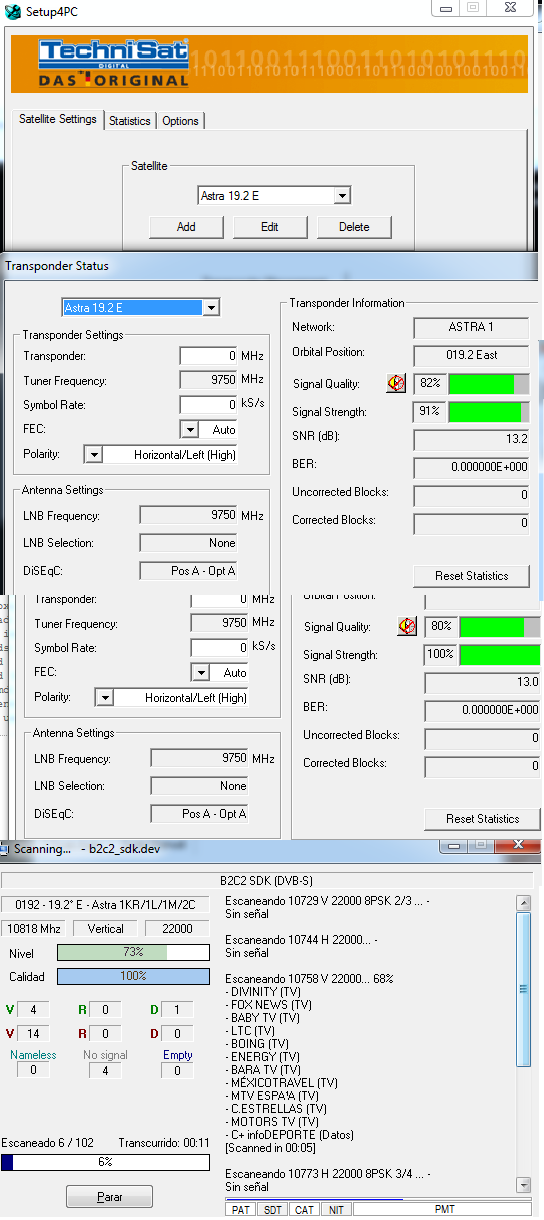
Task: Click the Setup4PC title bar app icon
Action: pyautogui.click(x=13, y=13)
